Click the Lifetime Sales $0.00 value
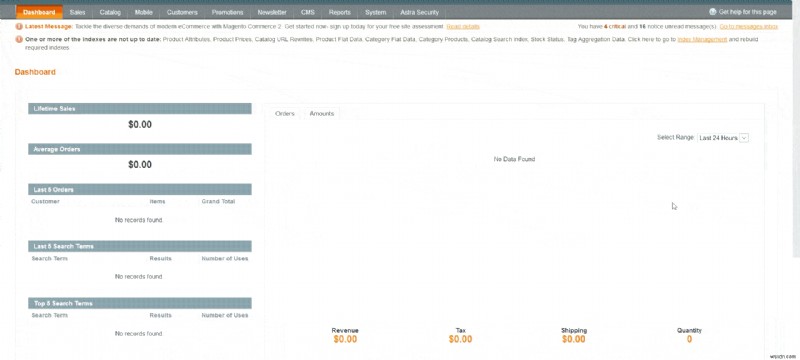800x360 pixels. pos(140,124)
